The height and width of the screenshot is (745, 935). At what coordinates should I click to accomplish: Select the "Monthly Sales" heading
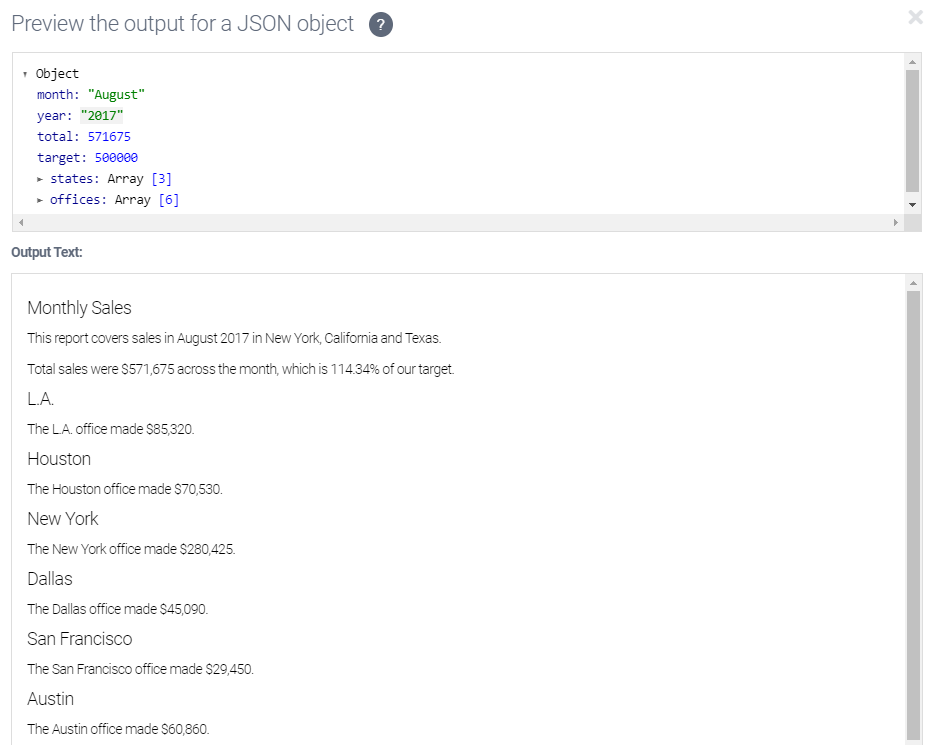[x=78, y=308]
